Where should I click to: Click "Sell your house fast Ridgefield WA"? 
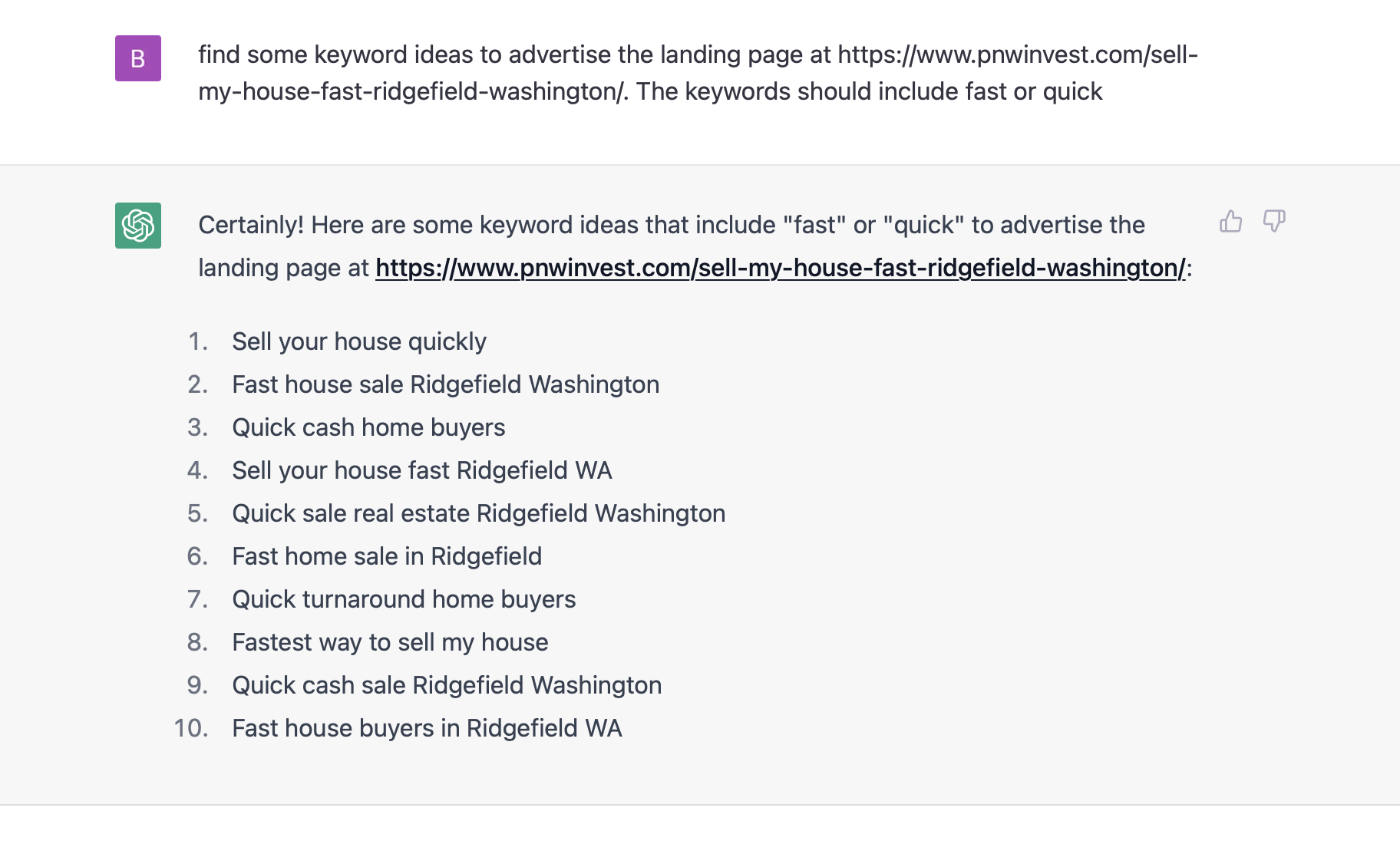pos(421,470)
